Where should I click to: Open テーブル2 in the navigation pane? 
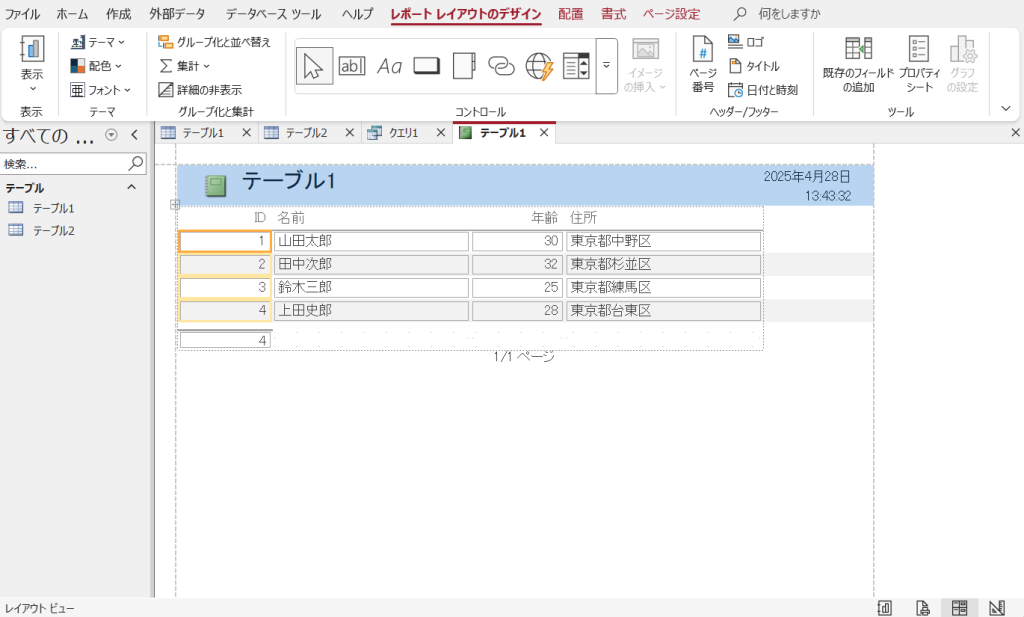[x=54, y=230]
